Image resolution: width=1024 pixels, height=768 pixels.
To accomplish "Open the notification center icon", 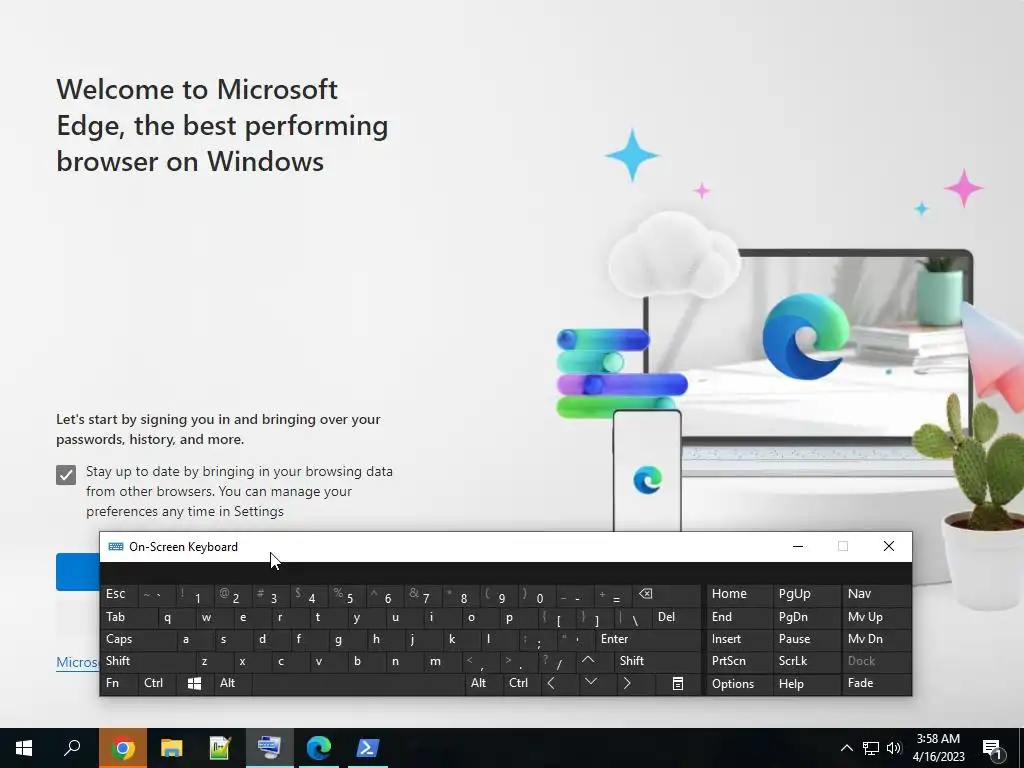I will pyautogui.click(x=993, y=748).
